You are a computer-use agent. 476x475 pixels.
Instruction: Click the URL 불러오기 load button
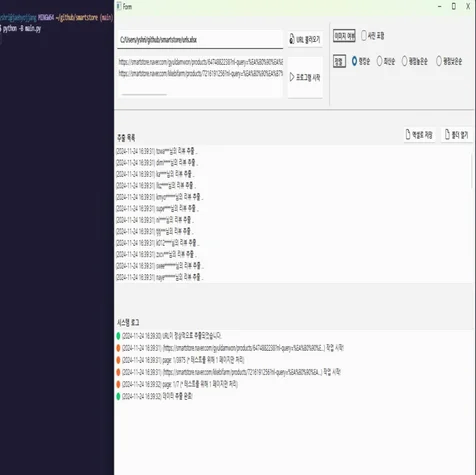coord(305,39)
